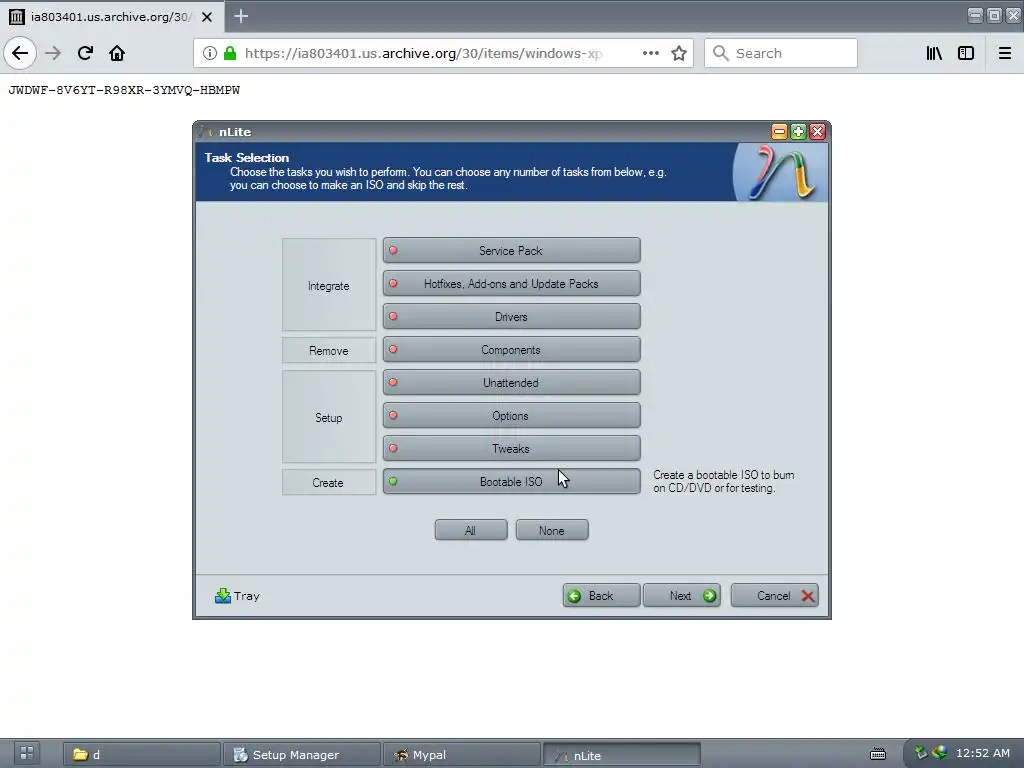The width and height of the screenshot is (1024, 768).
Task: Toggle the Components removal task
Action: coord(511,350)
